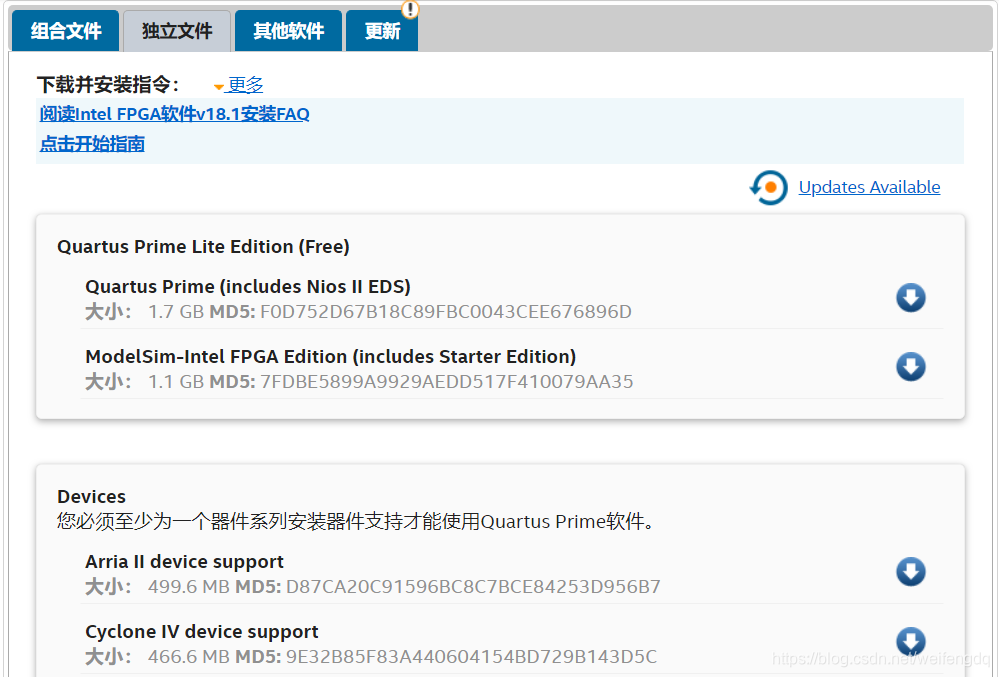999x677 pixels.
Task: Open the 其他软件 tab
Action: pyautogui.click(x=289, y=31)
